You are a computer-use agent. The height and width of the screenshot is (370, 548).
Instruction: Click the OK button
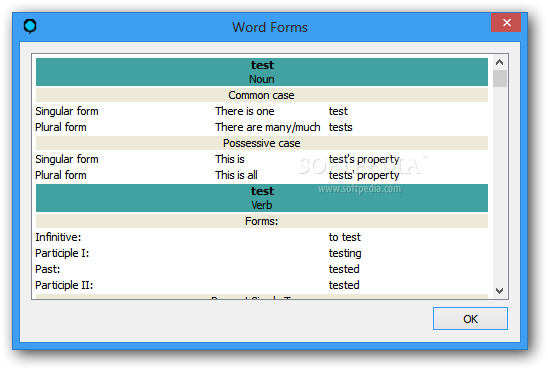coord(470,318)
